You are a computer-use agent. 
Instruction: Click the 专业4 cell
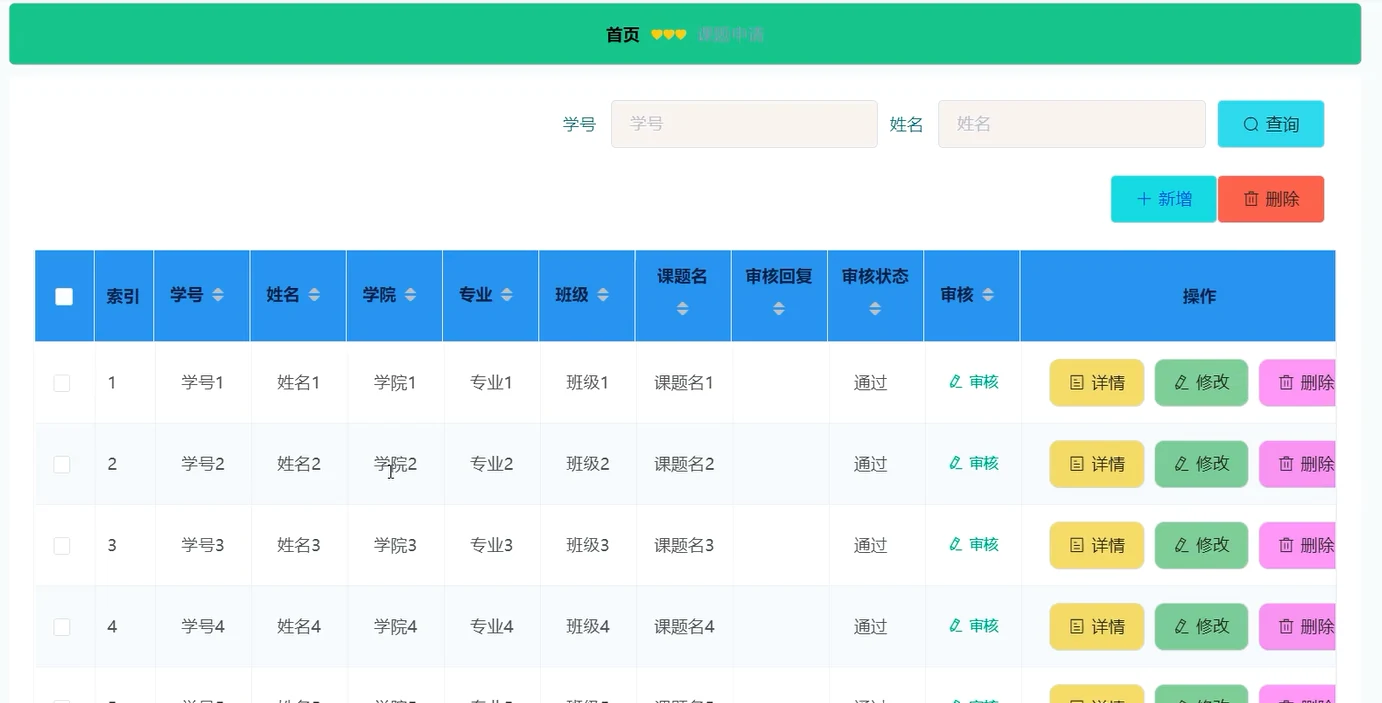(x=492, y=627)
